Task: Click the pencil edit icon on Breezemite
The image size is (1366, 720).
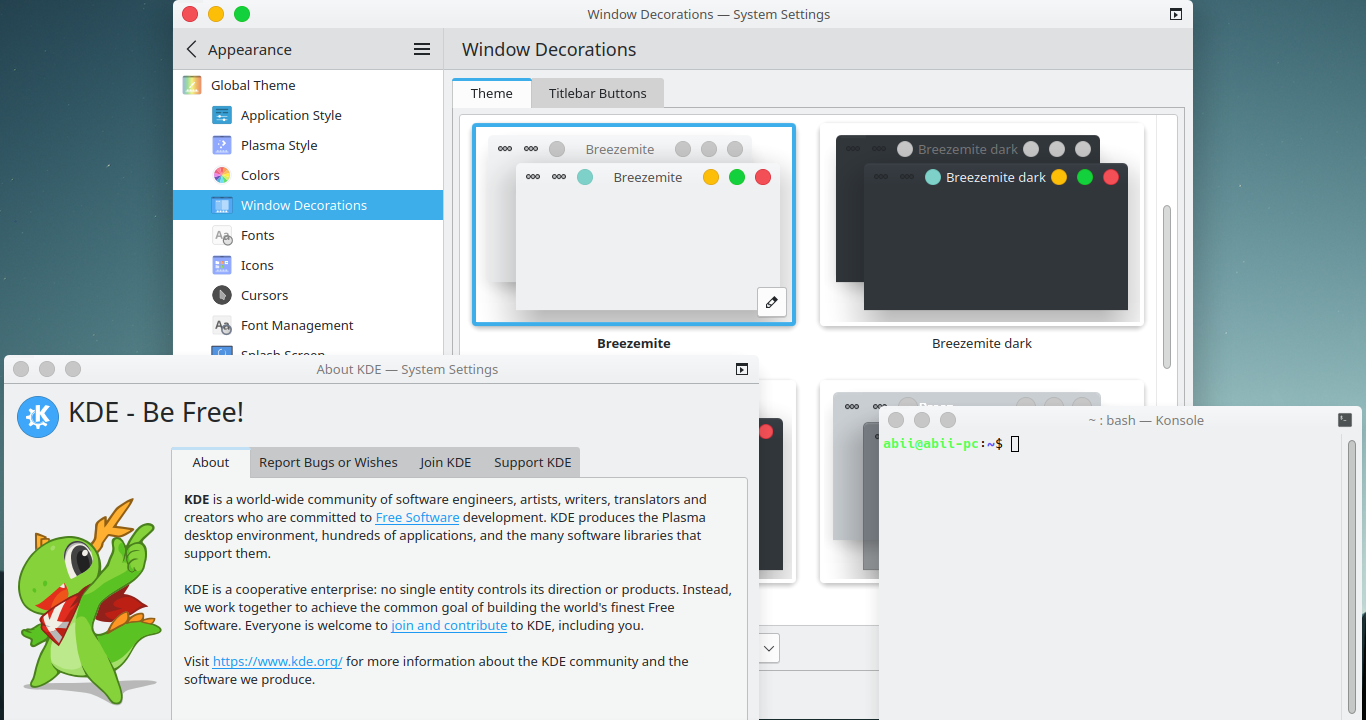Action: pos(771,302)
